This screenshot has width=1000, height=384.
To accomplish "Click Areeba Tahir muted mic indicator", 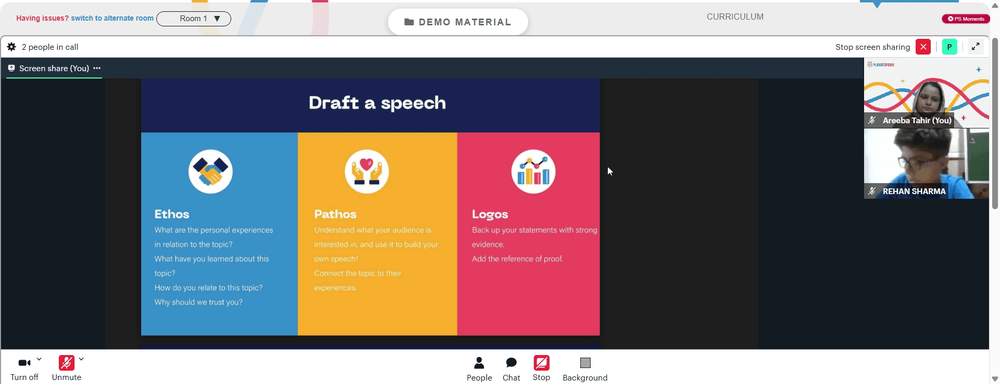I will pyautogui.click(x=872, y=120).
